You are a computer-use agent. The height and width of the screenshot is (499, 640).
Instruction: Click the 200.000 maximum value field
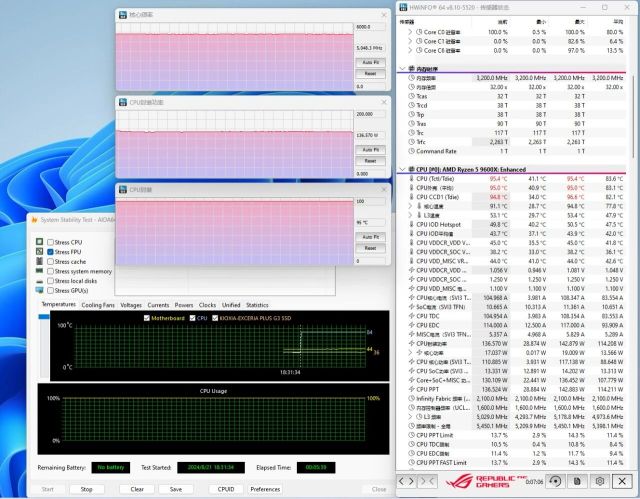point(370,114)
